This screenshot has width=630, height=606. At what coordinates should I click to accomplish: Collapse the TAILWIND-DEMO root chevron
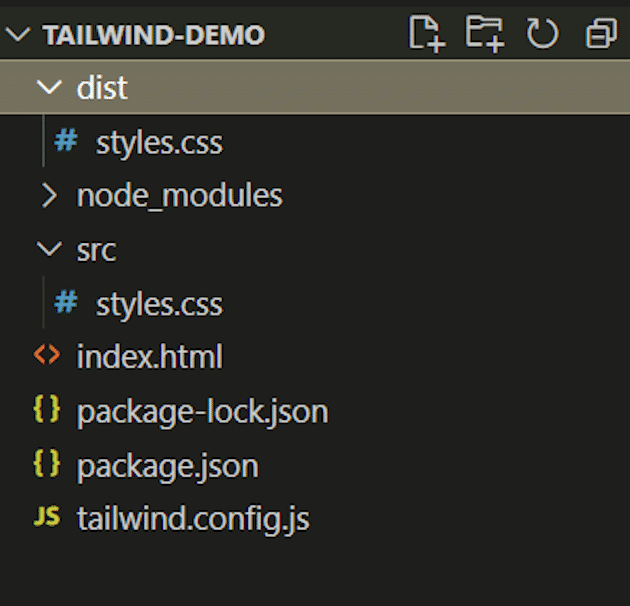coord(18,35)
